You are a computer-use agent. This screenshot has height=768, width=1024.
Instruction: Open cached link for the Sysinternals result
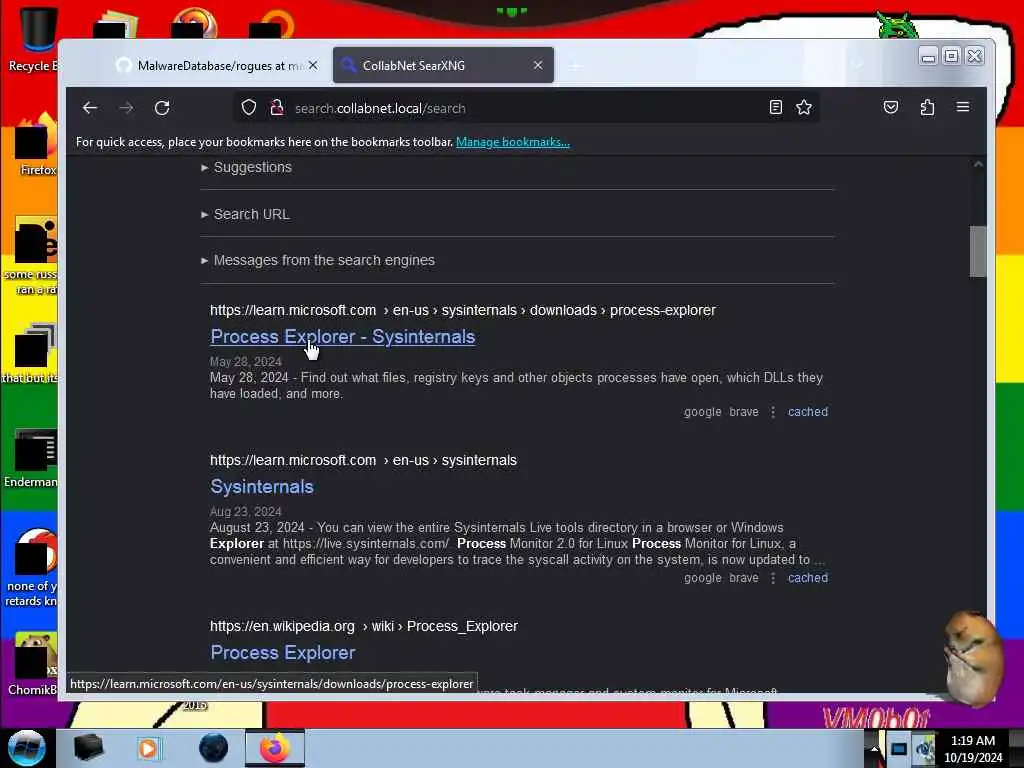[x=808, y=578]
